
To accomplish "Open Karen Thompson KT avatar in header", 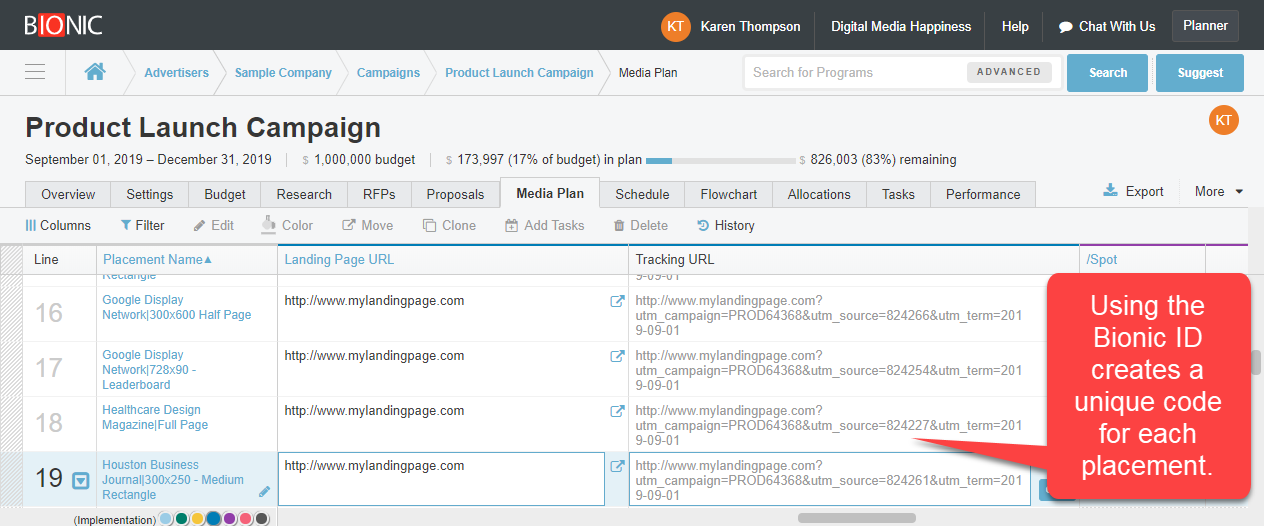I will pos(676,27).
